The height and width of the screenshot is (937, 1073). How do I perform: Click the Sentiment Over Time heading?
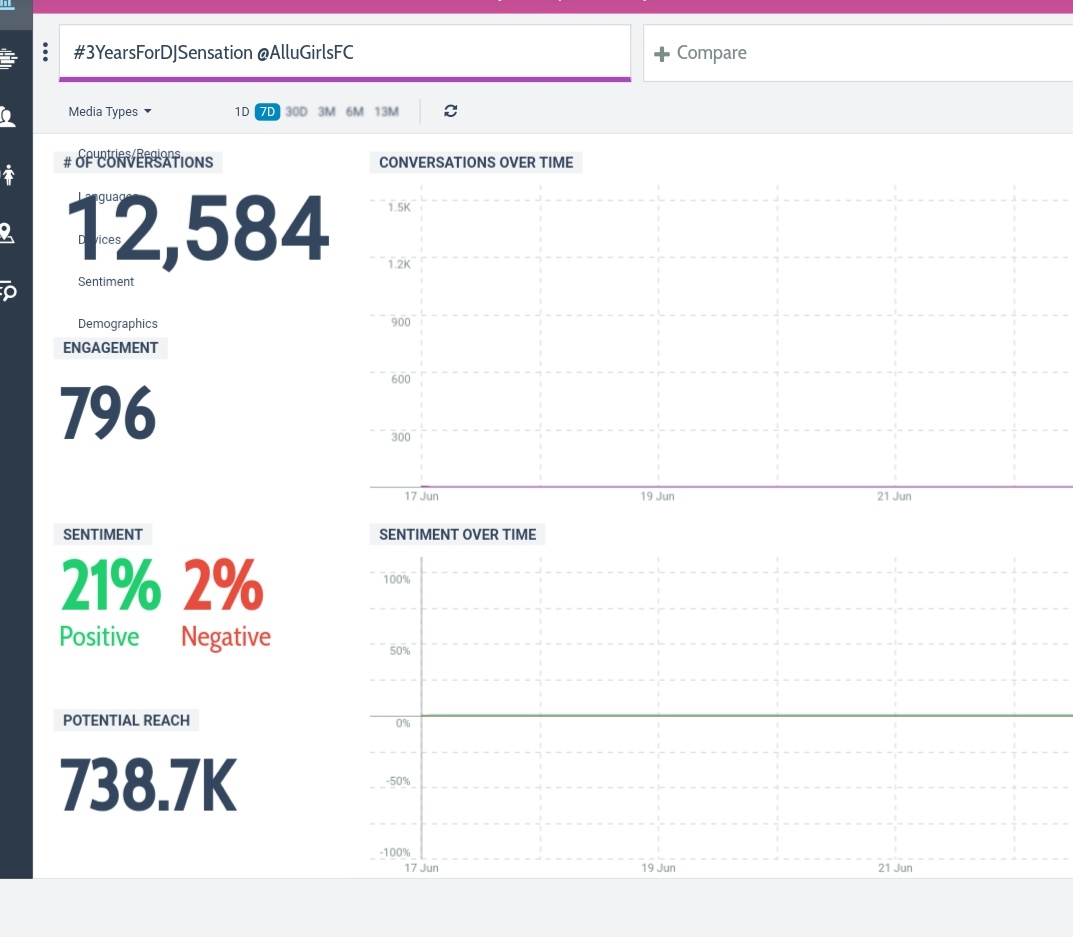(458, 535)
